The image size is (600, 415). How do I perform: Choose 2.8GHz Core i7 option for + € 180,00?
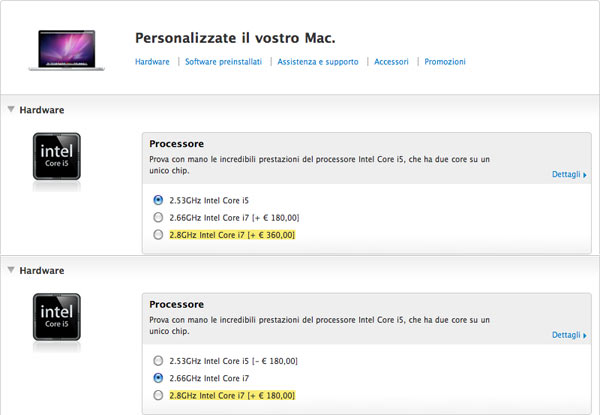[157, 396]
